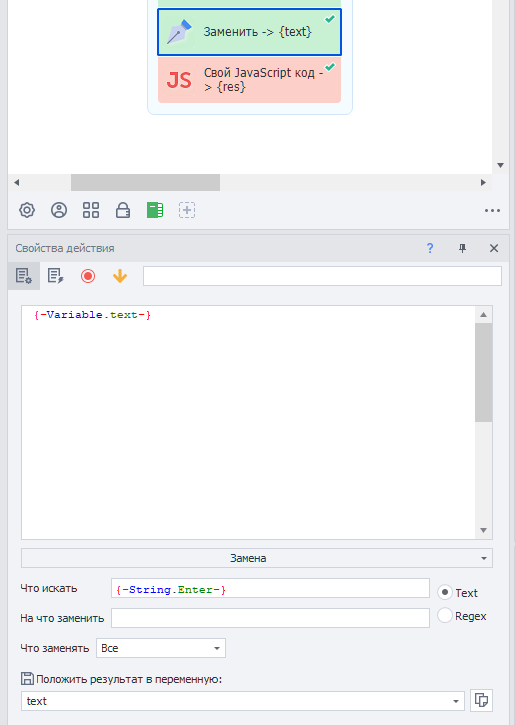Click the orange down arrow icon
This screenshot has width=515, height=725.
coord(120,276)
